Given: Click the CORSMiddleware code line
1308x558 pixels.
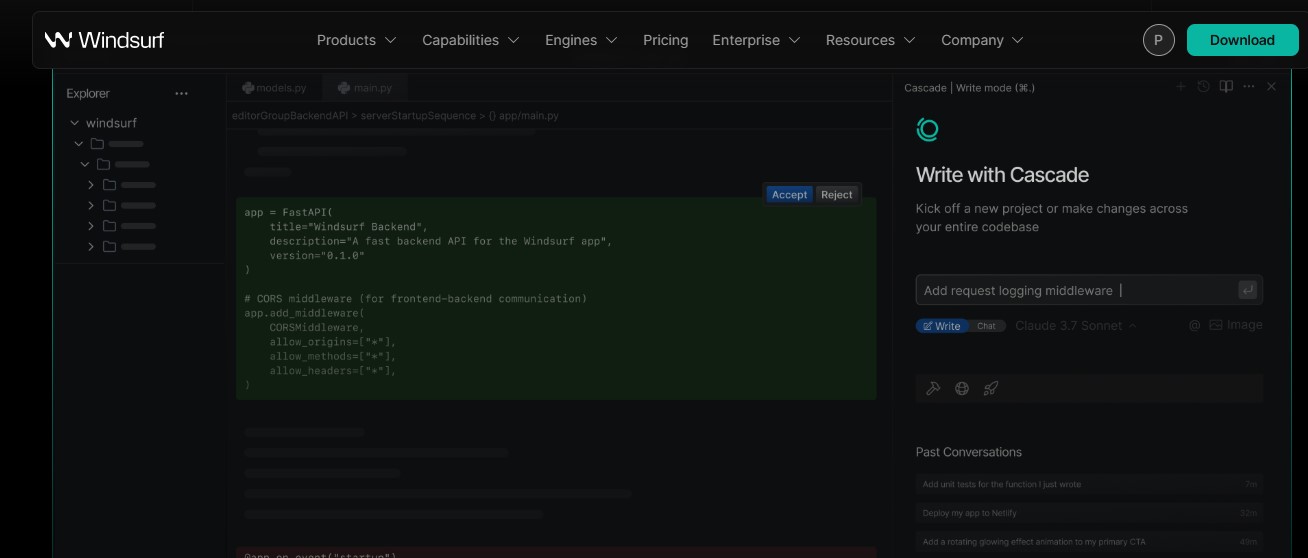Looking at the screenshot, I should point(317,327).
